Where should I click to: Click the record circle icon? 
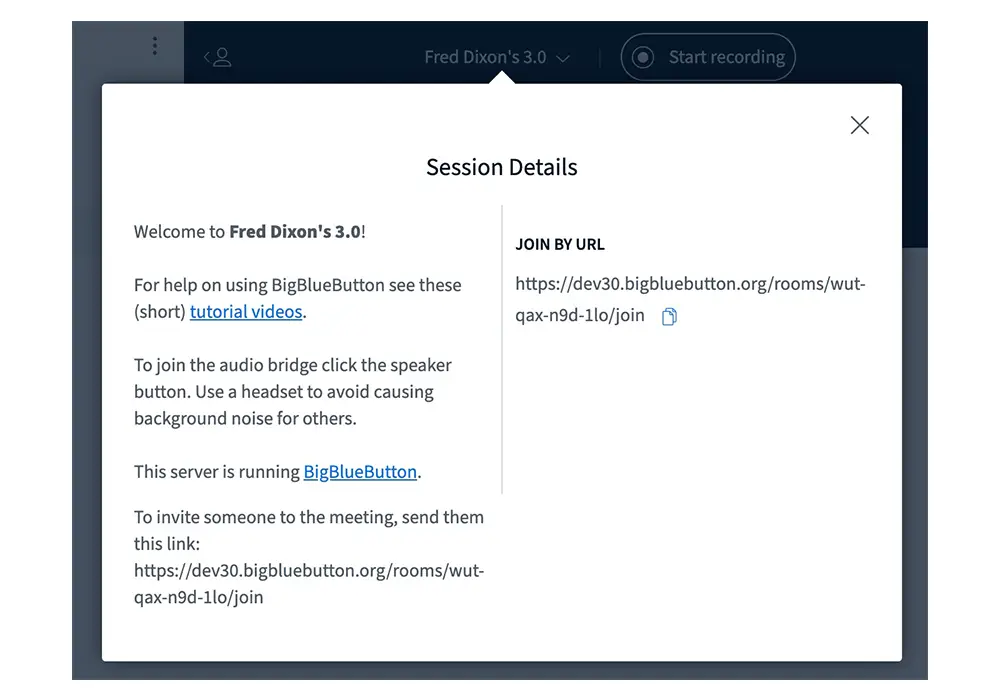coord(643,58)
